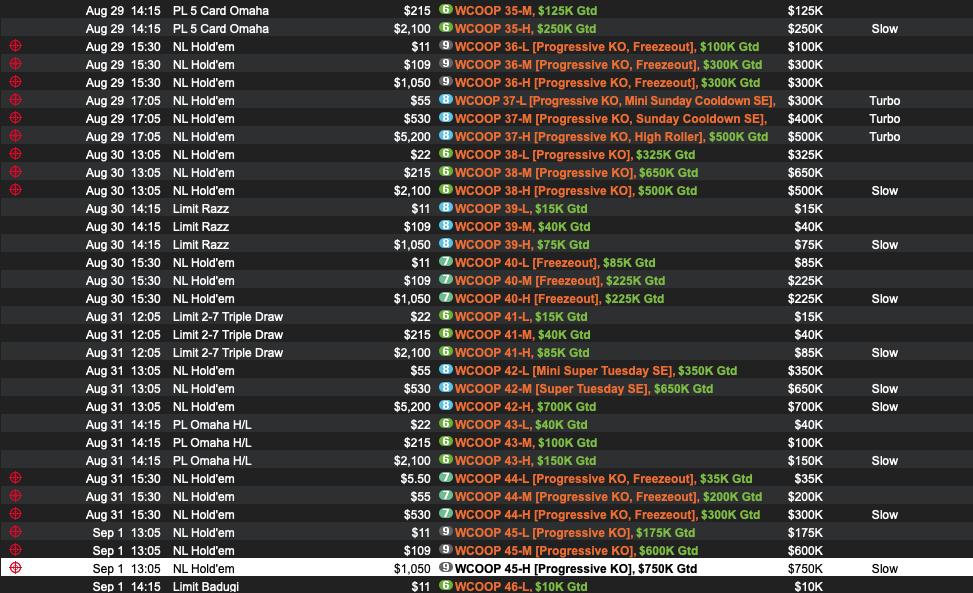Click the 8-max badge on WCOOP 39-L
This screenshot has width=973, height=593.
point(446,207)
